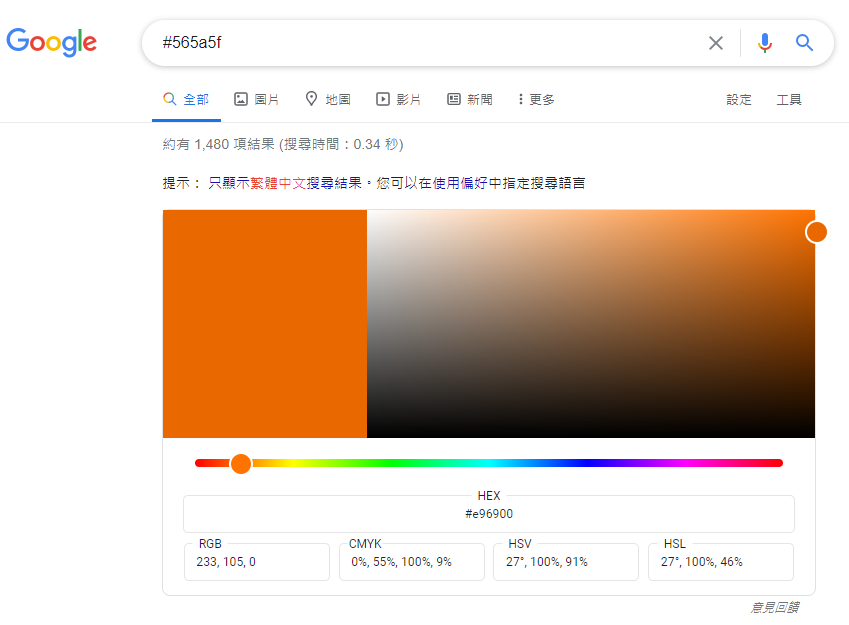Click the 影片 (Videos) play icon

click(381, 99)
